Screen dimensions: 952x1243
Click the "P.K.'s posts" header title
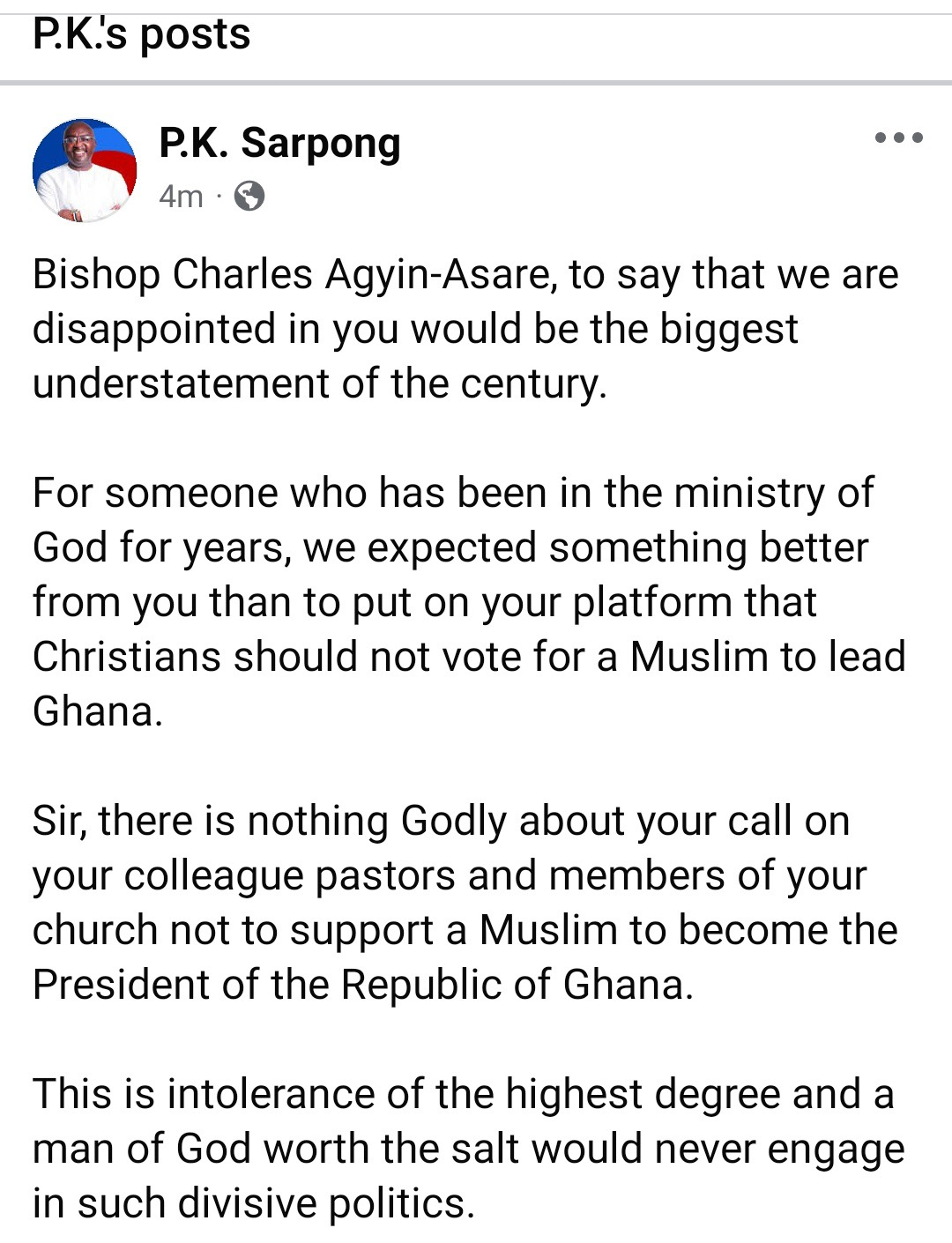[x=141, y=35]
